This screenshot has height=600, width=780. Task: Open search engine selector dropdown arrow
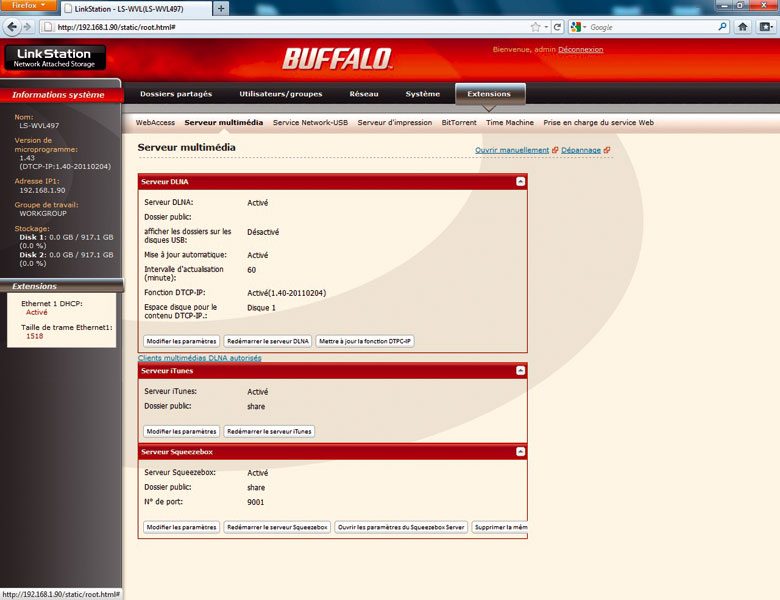point(585,27)
